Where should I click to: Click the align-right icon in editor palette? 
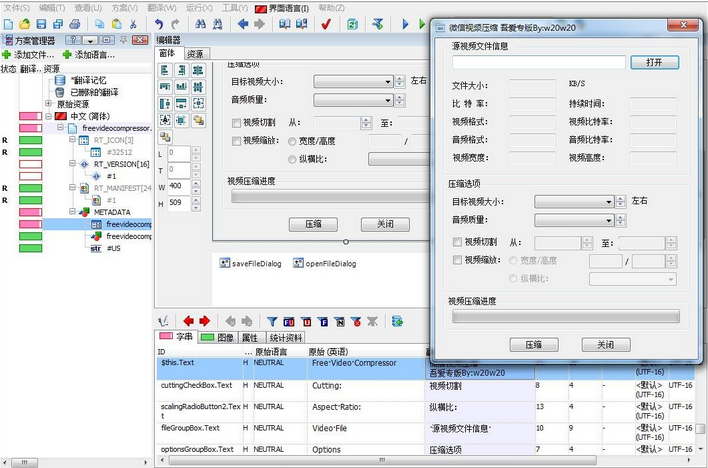[182, 70]
